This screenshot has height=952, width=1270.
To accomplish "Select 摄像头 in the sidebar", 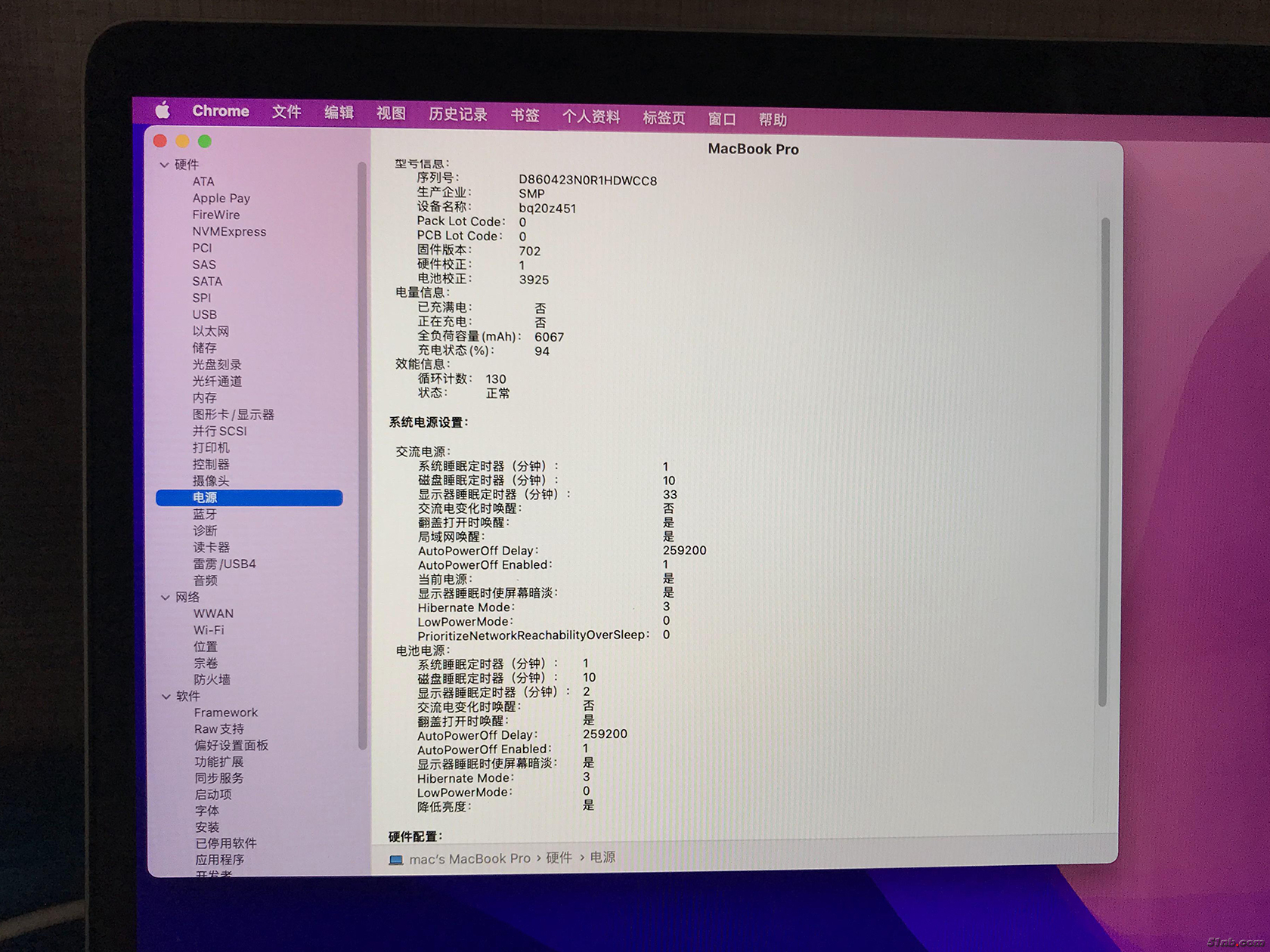I will pyautogui.click(x=211, y=481).
